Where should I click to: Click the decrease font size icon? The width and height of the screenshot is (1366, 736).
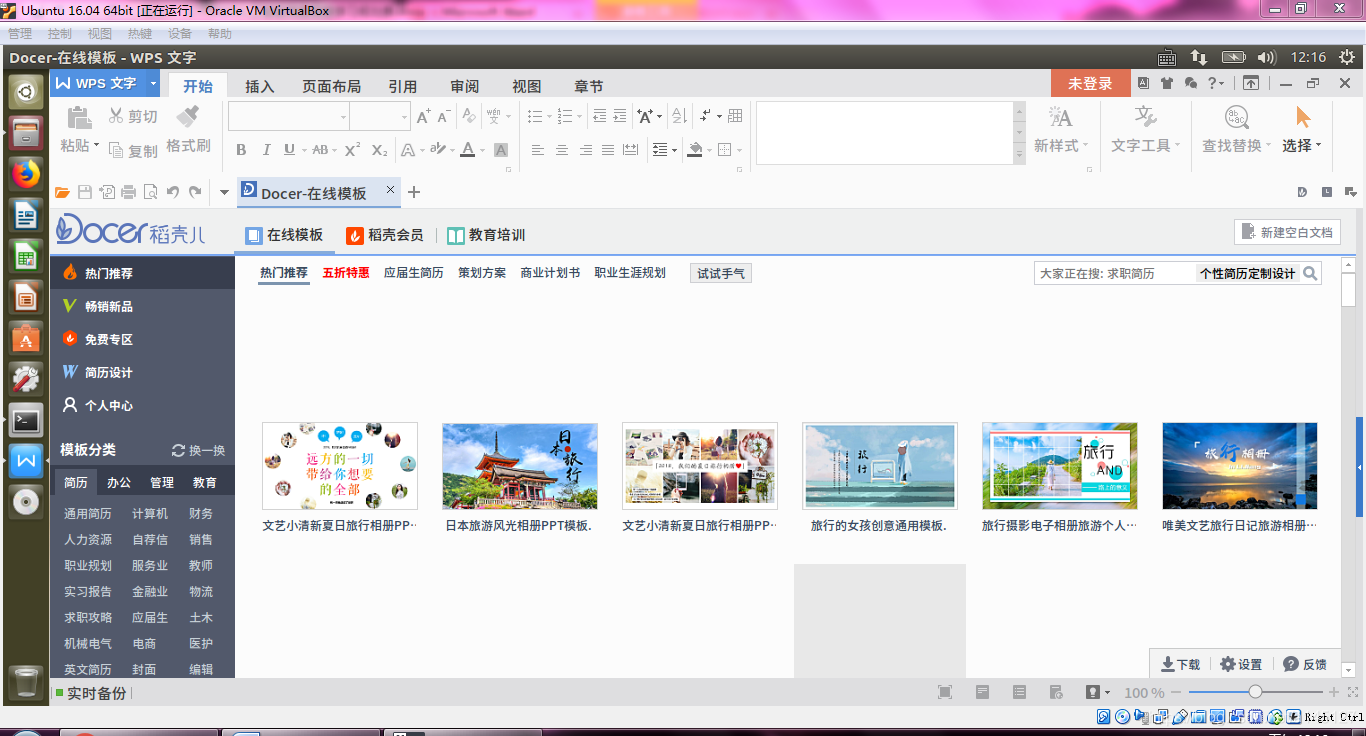(445, 117)
